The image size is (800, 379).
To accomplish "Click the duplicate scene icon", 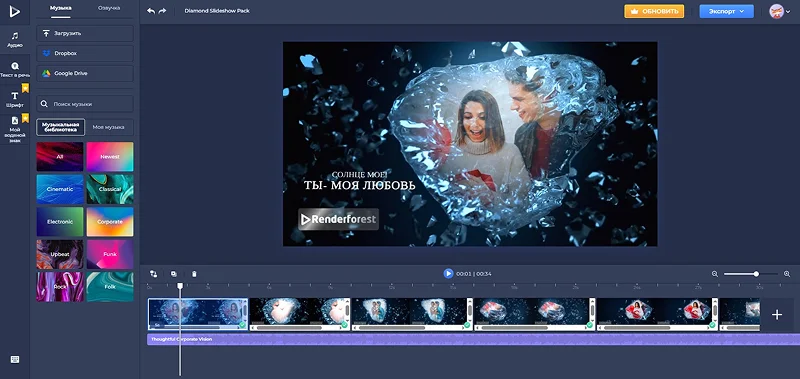I will (x=173, y=274).
